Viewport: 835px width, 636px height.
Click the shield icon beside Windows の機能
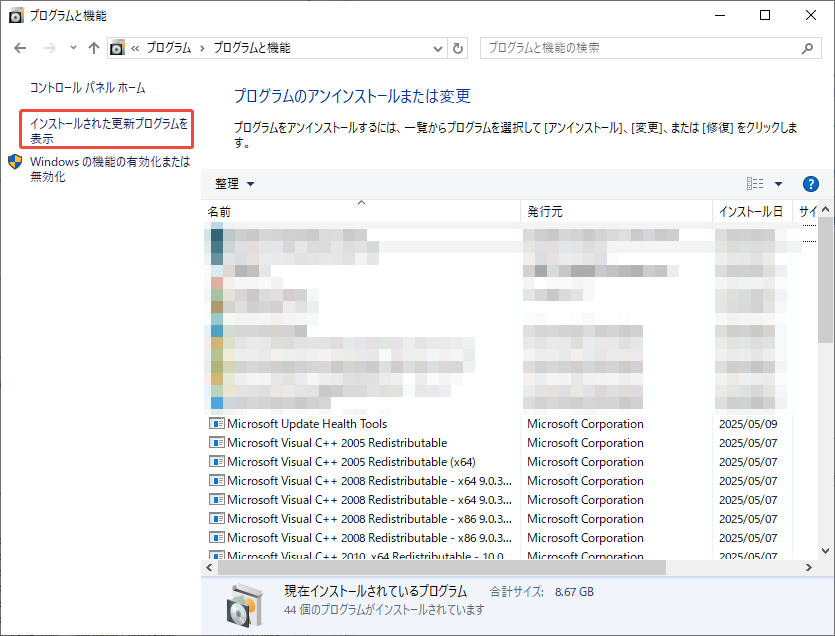(15, 162)
